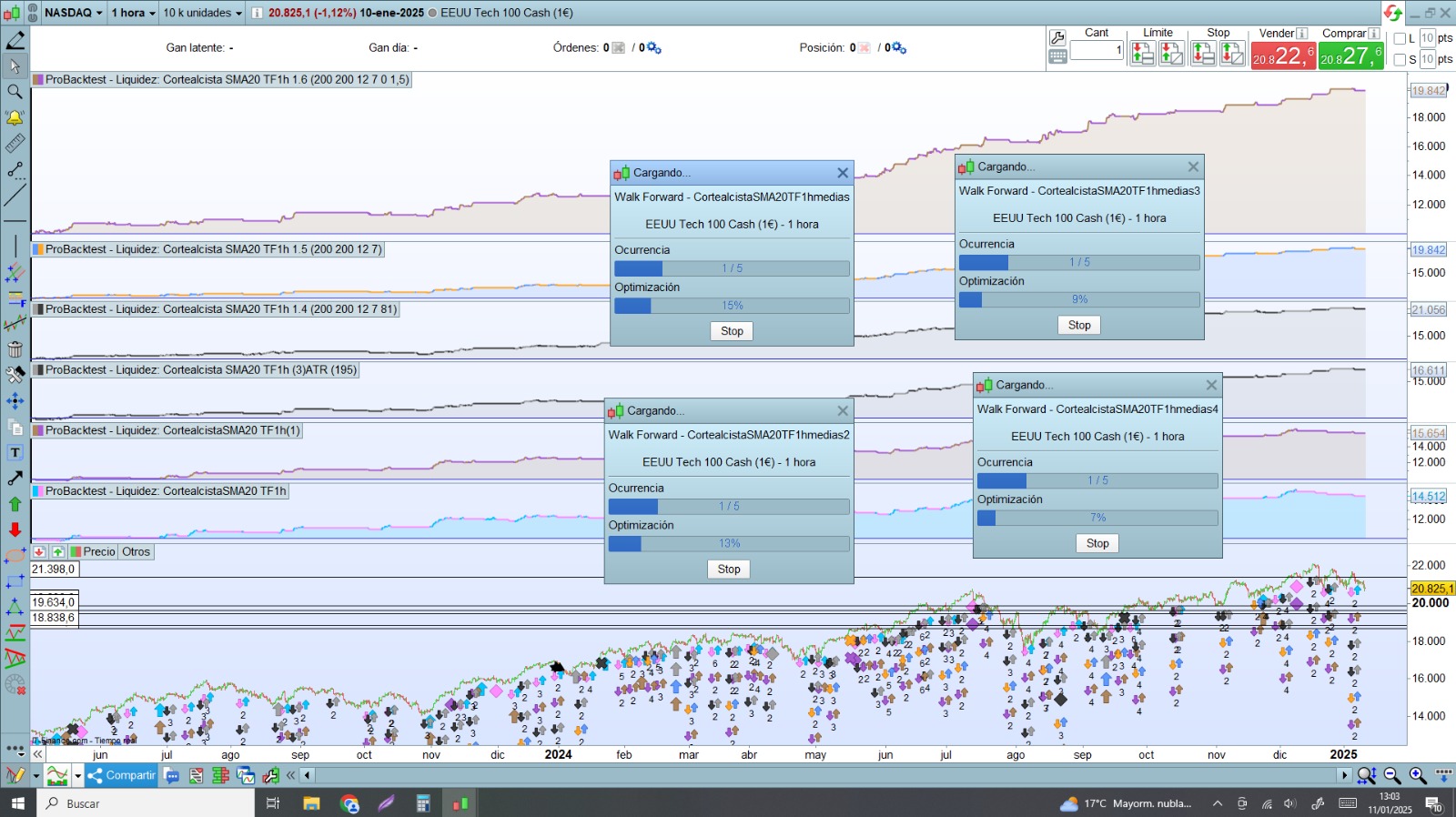Close the CortealcistaSMA20TF1hmedias2 loading dialog

click(843, 411)
